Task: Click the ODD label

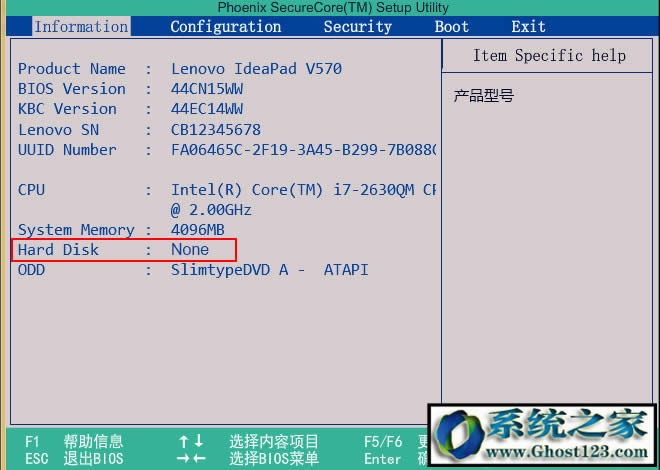Action: tap(31, 270)
